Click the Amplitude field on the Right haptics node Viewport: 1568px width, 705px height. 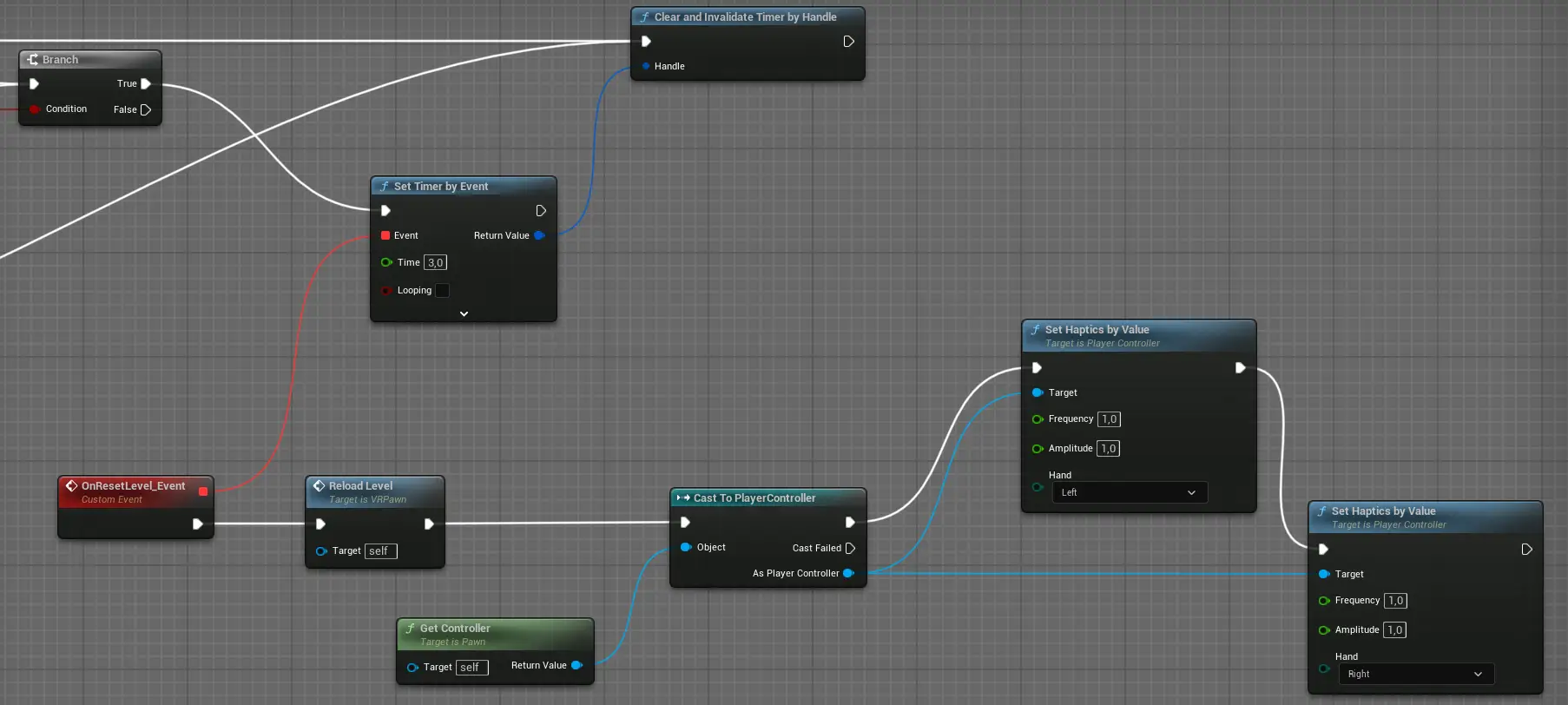[1394, 630]
